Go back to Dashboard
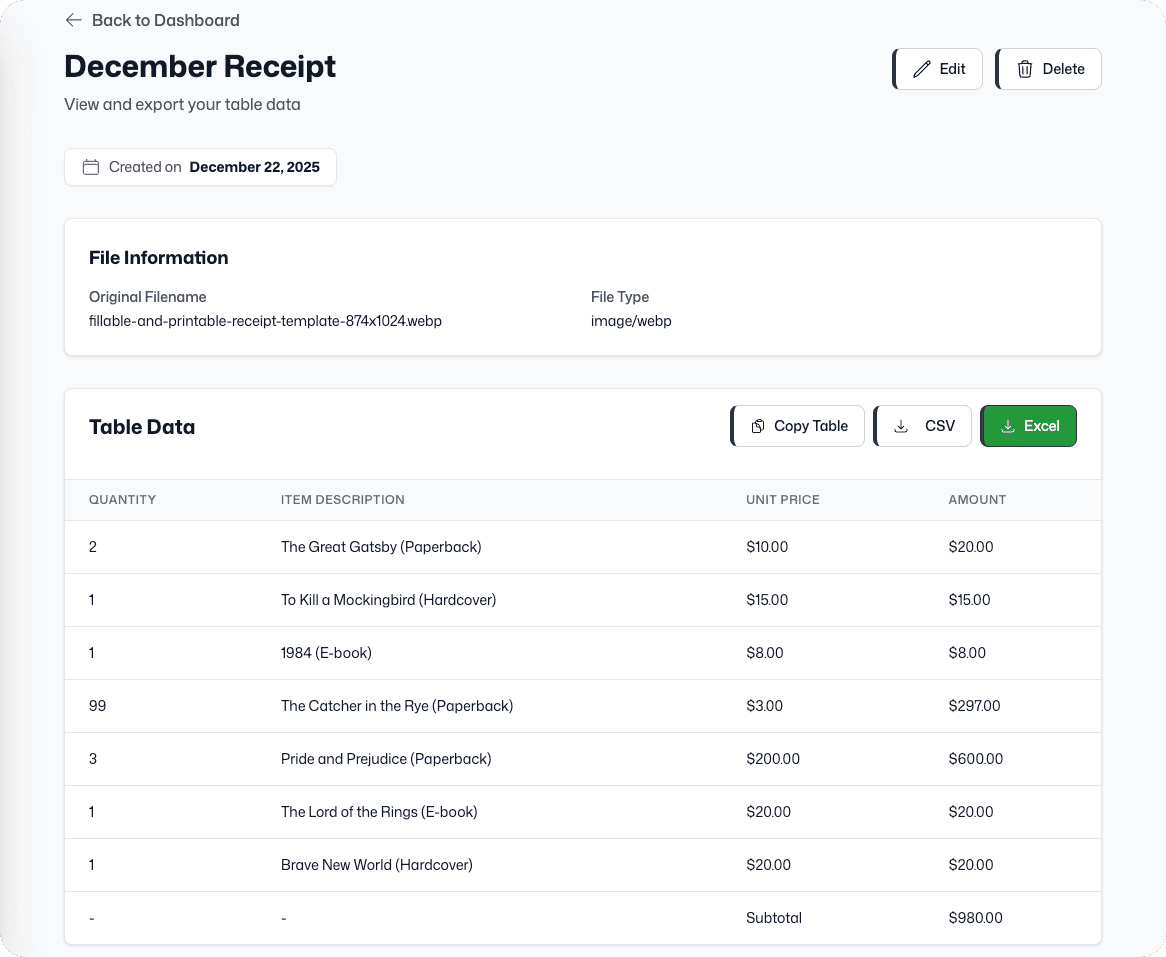The width and height of the screenshot is (1166, 957). [165, 20]
